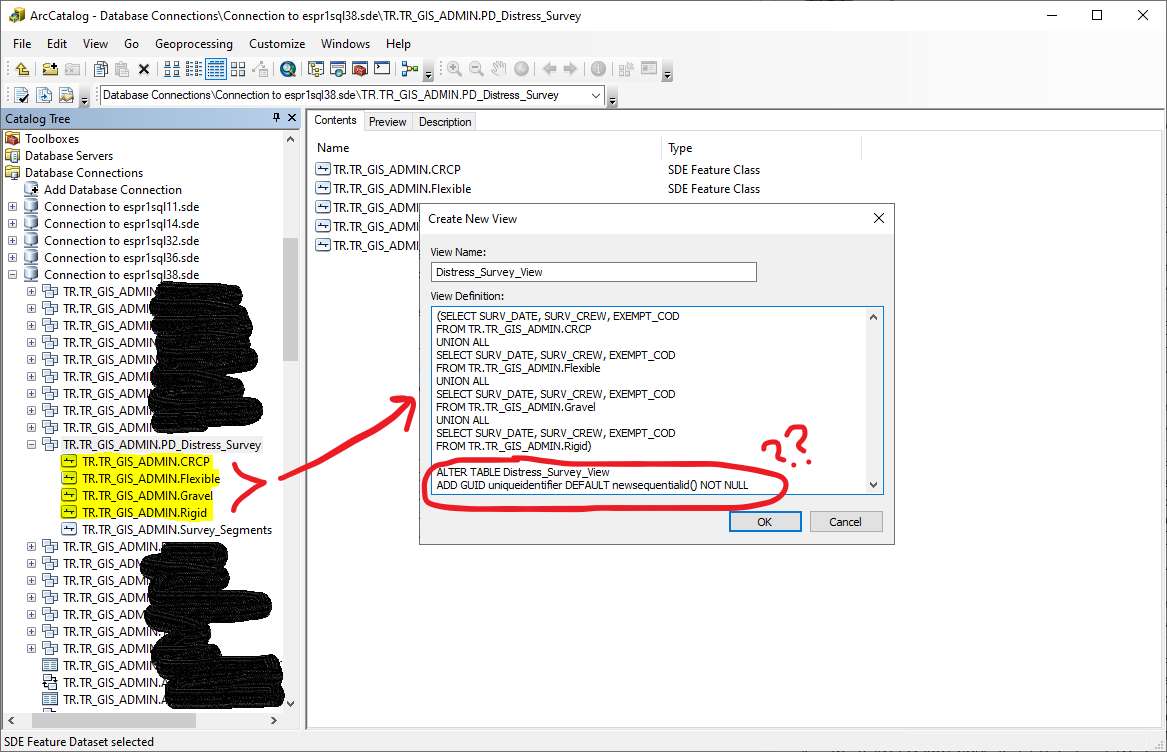
Task: Expand Connection to espr1sql36.sde node
Action: click(12, 258)
